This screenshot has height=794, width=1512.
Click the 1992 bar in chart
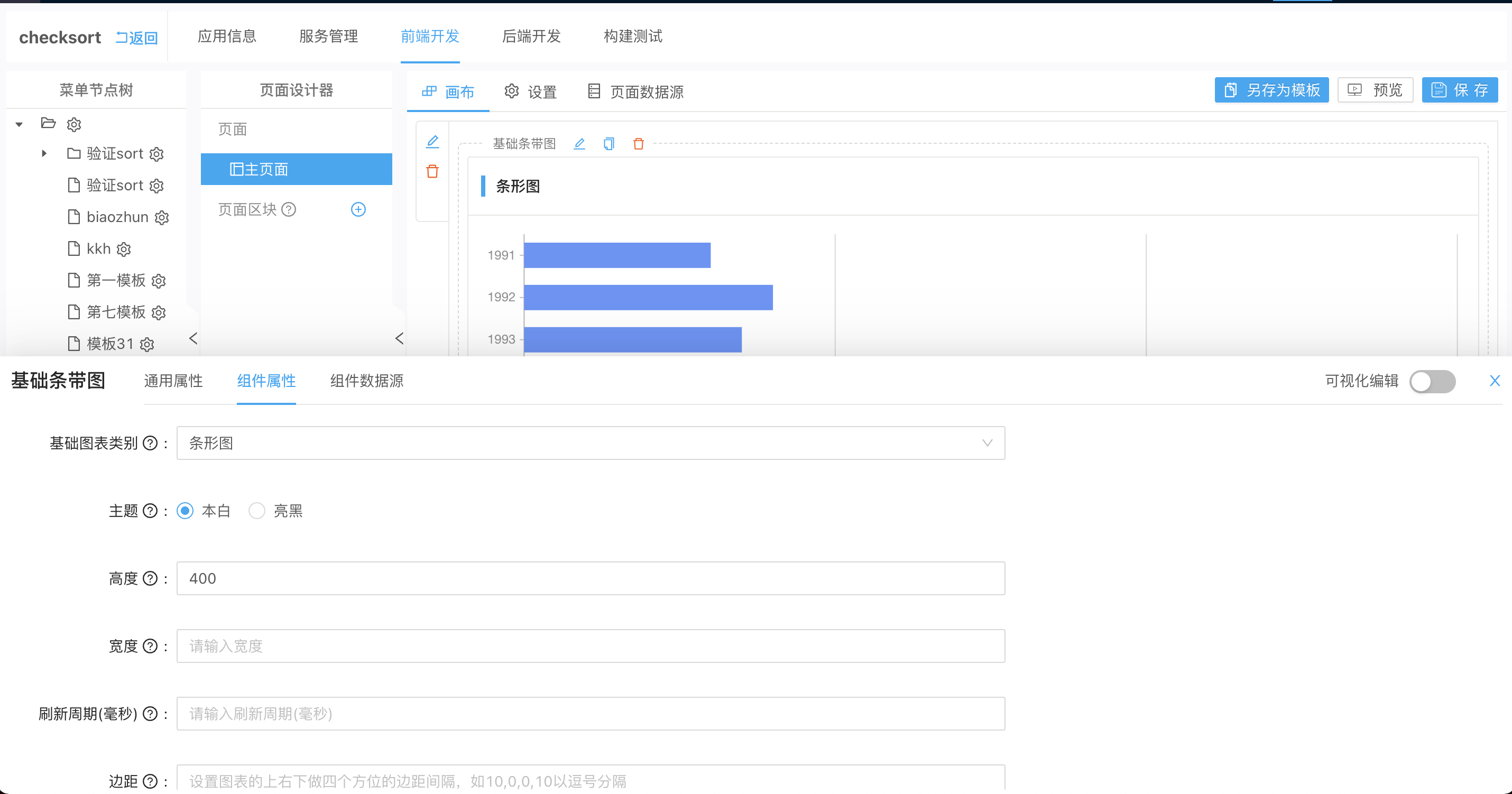[x=648, y=298]
